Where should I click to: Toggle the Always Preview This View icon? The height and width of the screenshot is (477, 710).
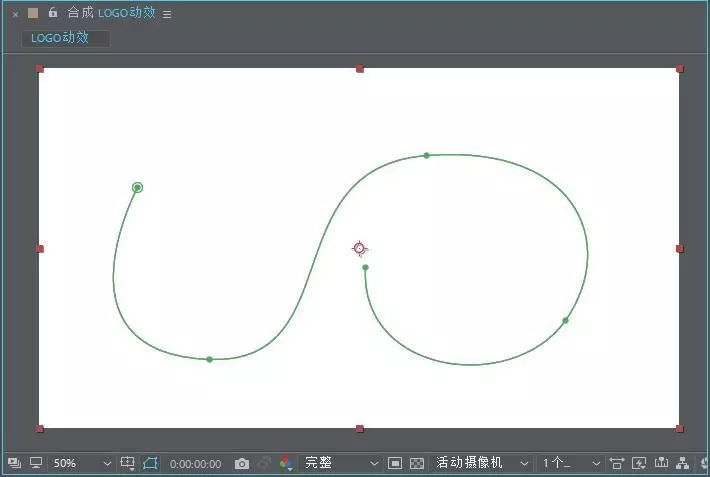point(14,463)
